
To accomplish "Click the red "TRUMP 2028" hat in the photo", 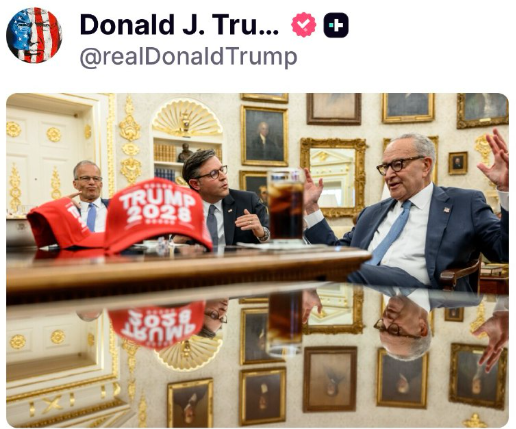I will tap(159, 215).
